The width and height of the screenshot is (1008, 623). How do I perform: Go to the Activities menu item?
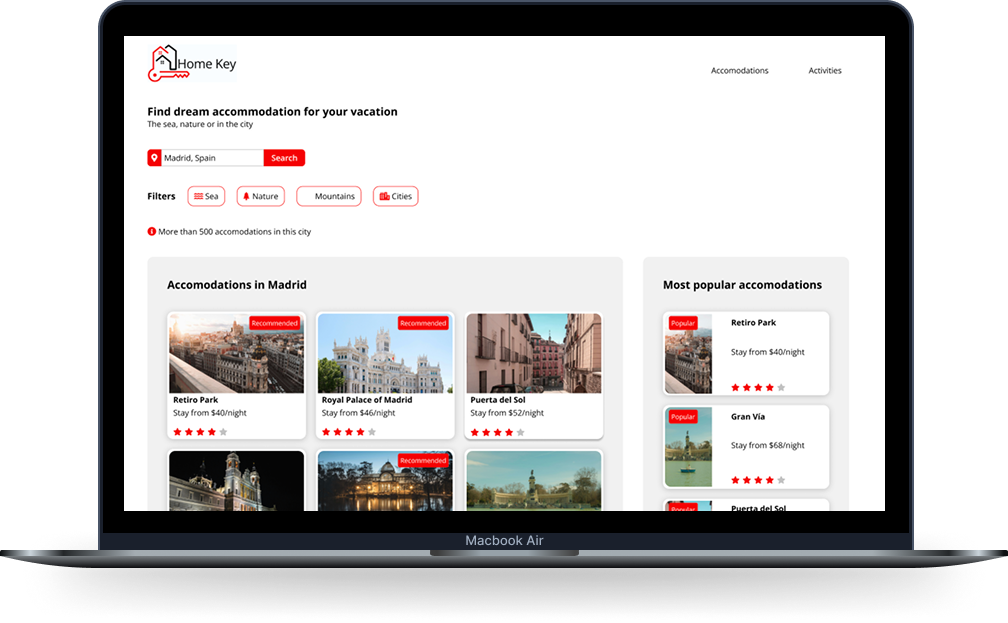(x=825, y=71)
